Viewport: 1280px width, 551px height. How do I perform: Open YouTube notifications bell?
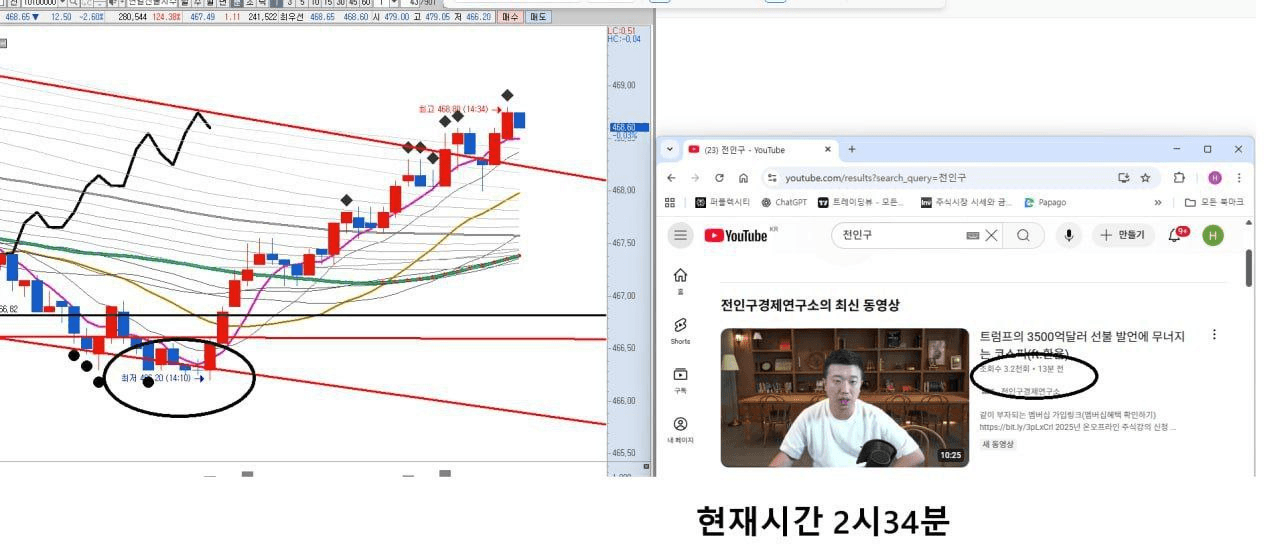1177,235
